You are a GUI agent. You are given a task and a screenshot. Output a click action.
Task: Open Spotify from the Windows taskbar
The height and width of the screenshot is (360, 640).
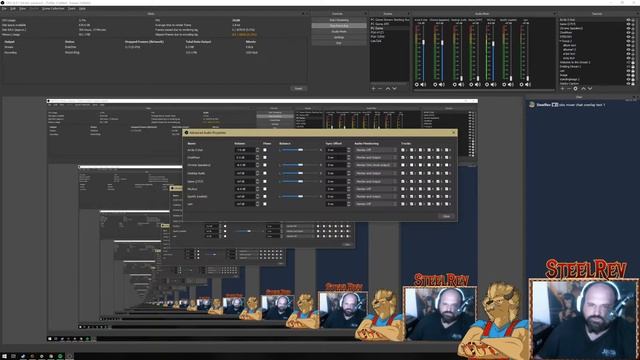point(60,356)
